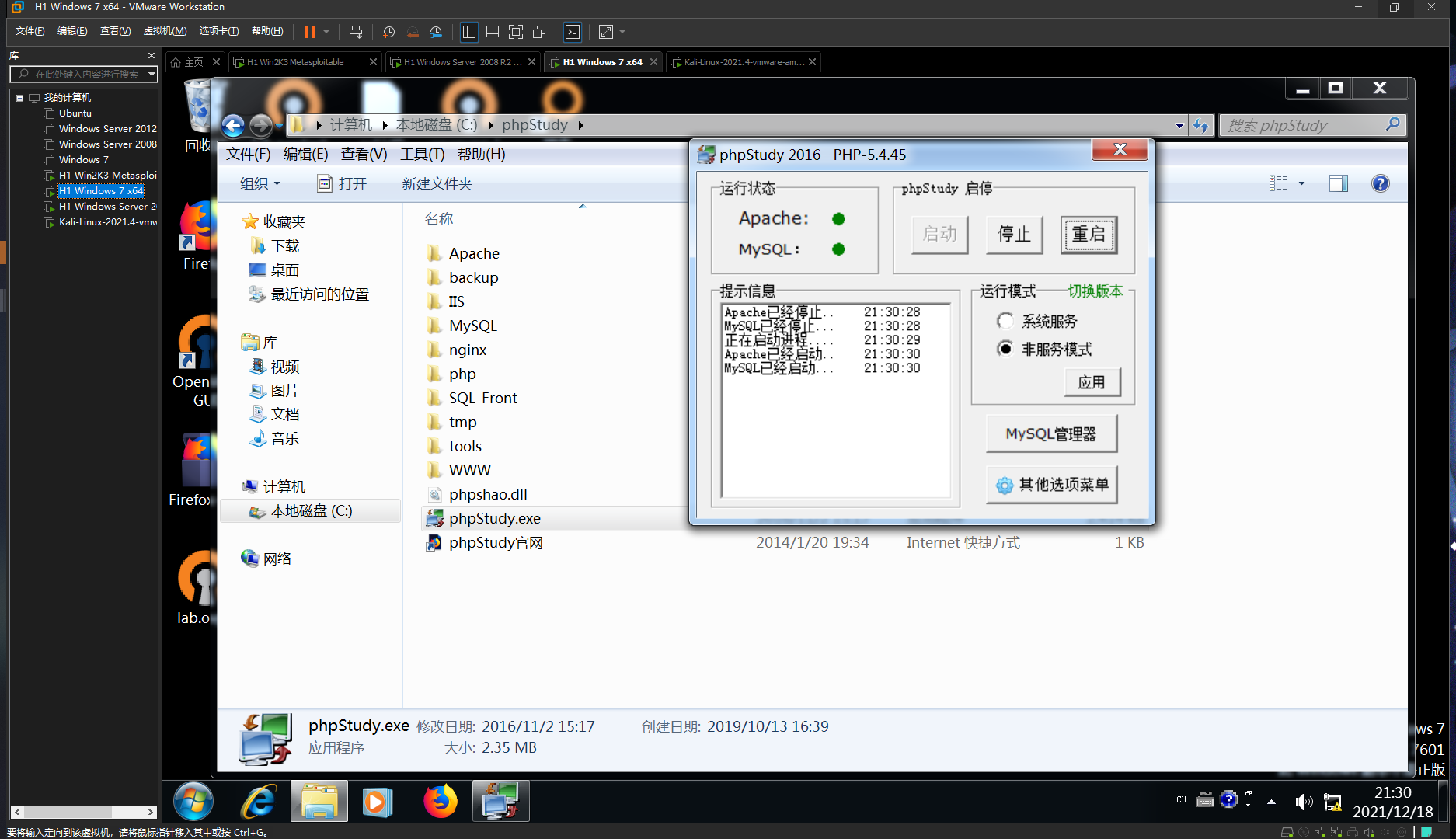The image size is (1456, 839).
Task: Collapse the 我的计算机 tree node
Action: tap(19, 98)
